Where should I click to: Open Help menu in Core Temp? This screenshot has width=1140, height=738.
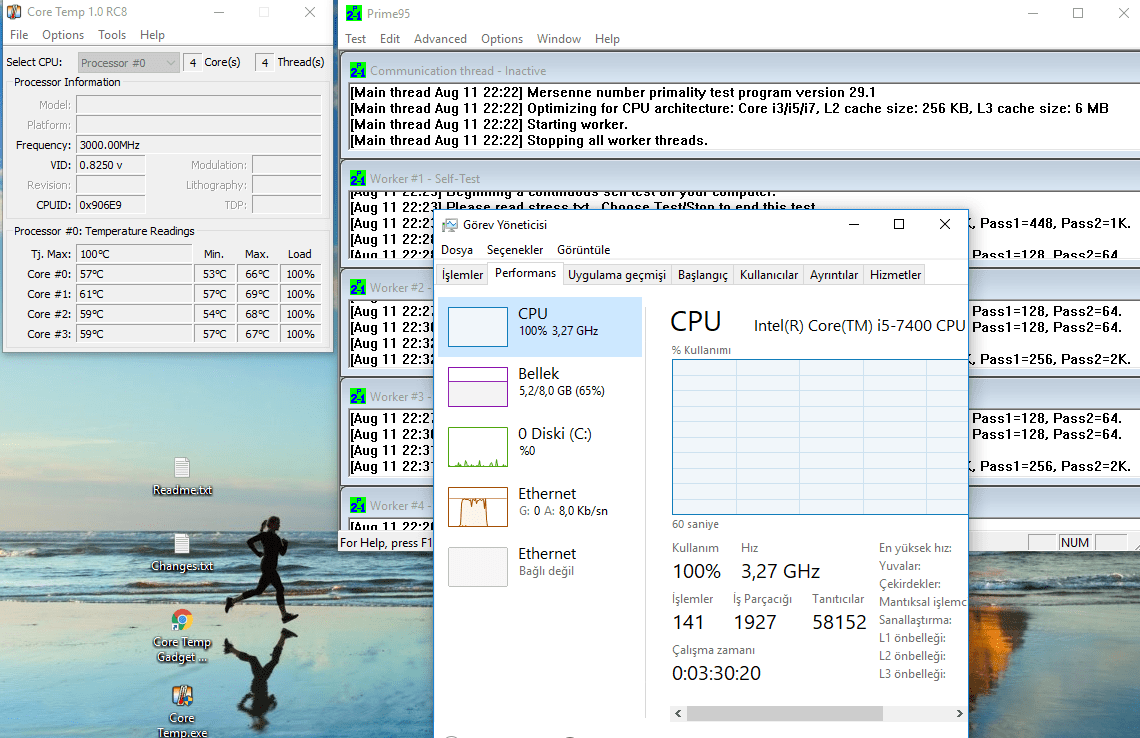(152, 35)
